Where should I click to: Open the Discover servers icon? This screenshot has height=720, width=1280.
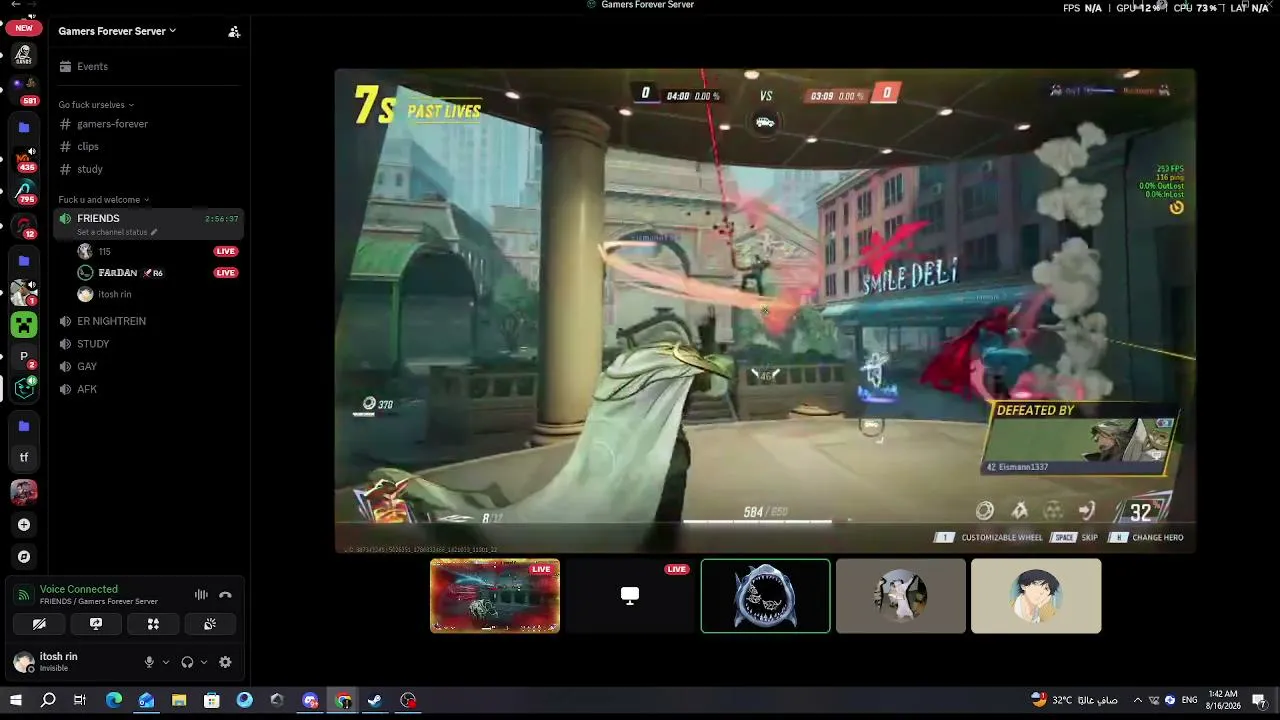point(24,557)
